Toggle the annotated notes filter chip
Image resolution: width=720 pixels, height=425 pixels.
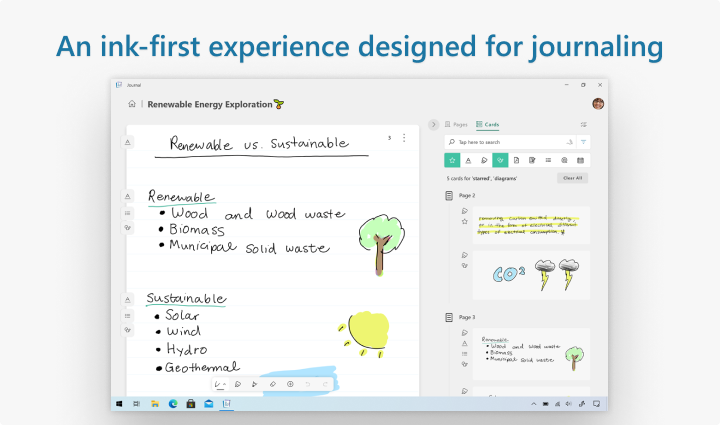(532, 160)
